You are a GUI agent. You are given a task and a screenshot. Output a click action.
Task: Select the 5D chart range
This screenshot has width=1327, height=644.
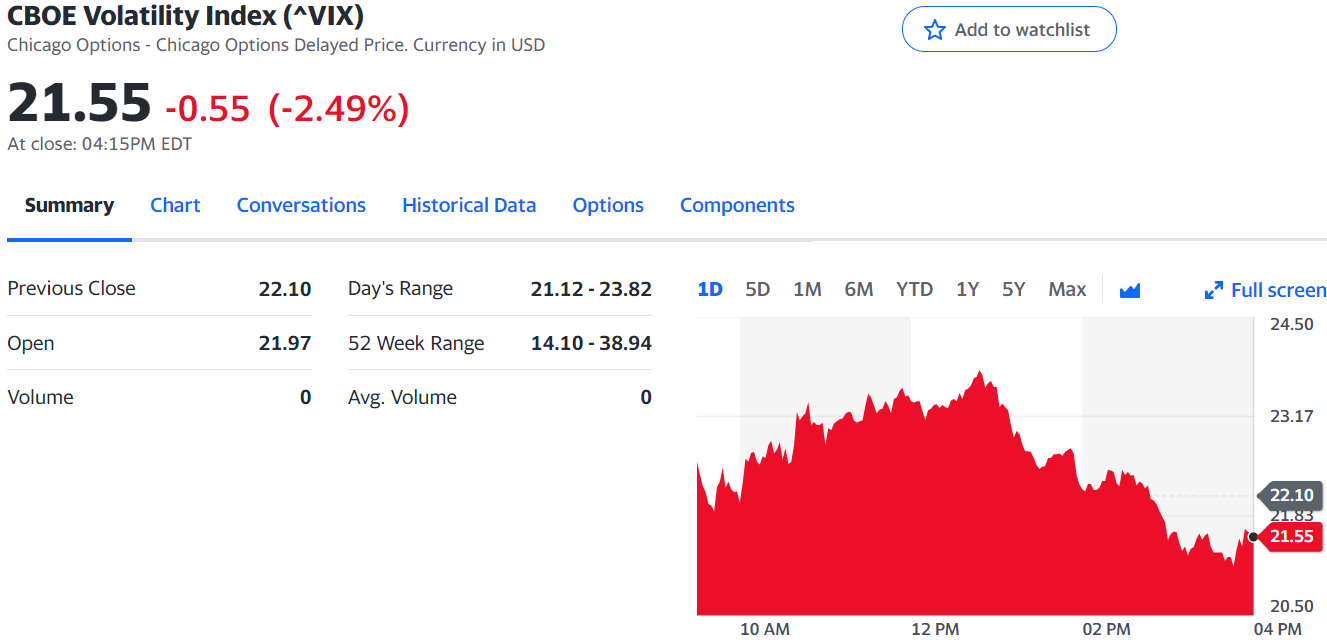pos(758,289)
